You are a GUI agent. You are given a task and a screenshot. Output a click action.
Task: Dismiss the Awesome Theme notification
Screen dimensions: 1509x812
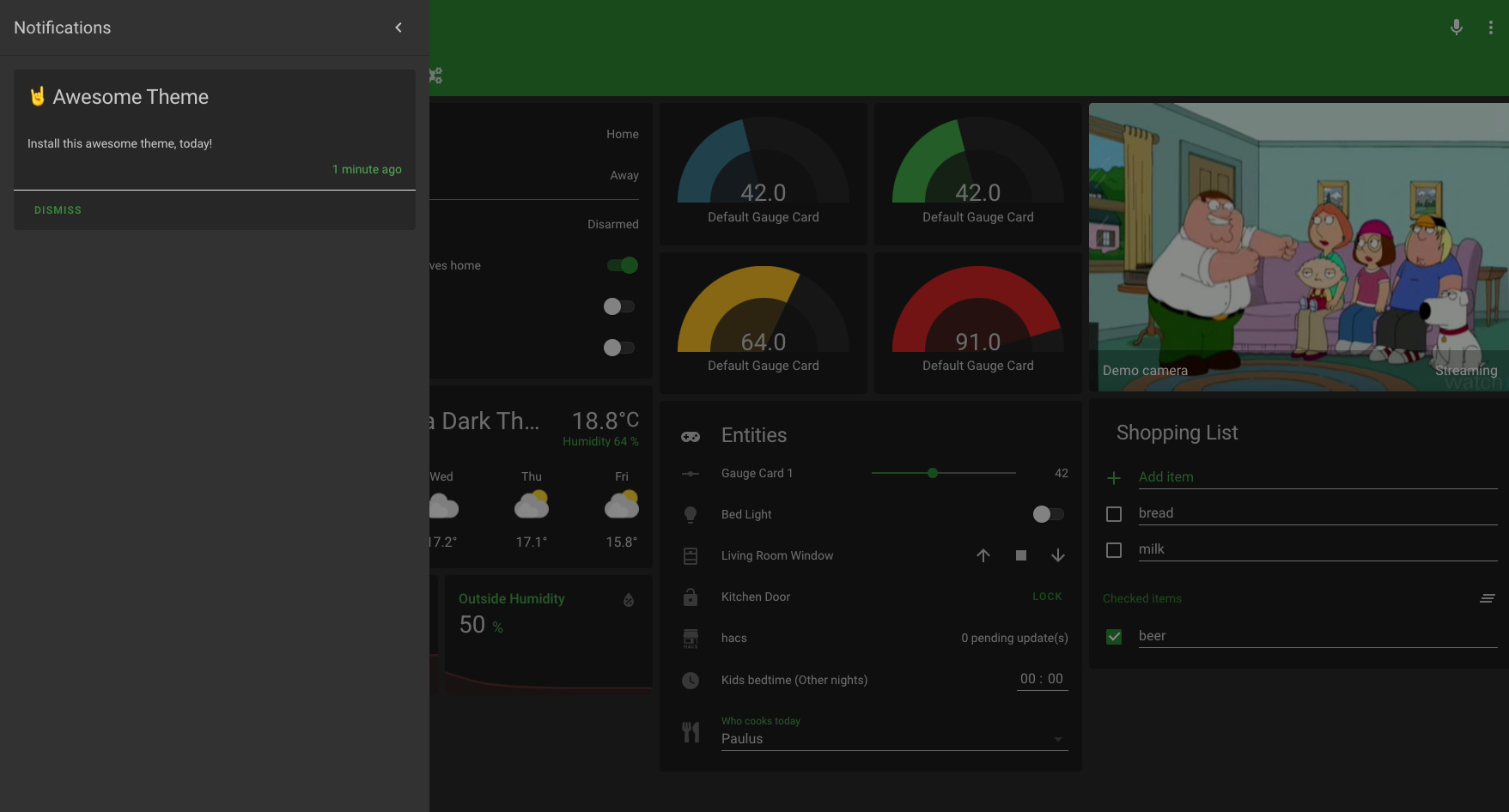pos(58,210)
